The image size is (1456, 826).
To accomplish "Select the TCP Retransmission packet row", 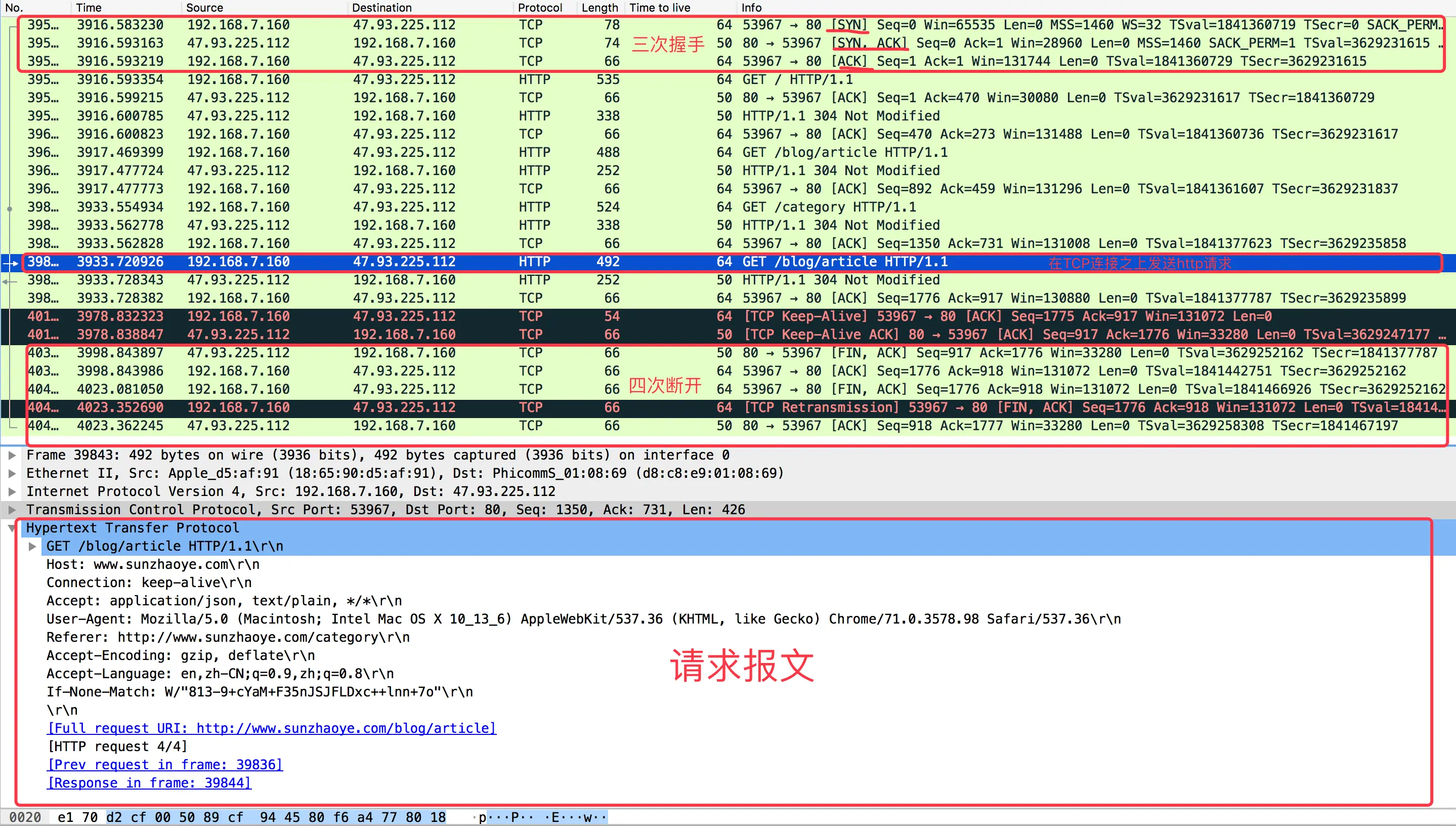I will 397,407.
